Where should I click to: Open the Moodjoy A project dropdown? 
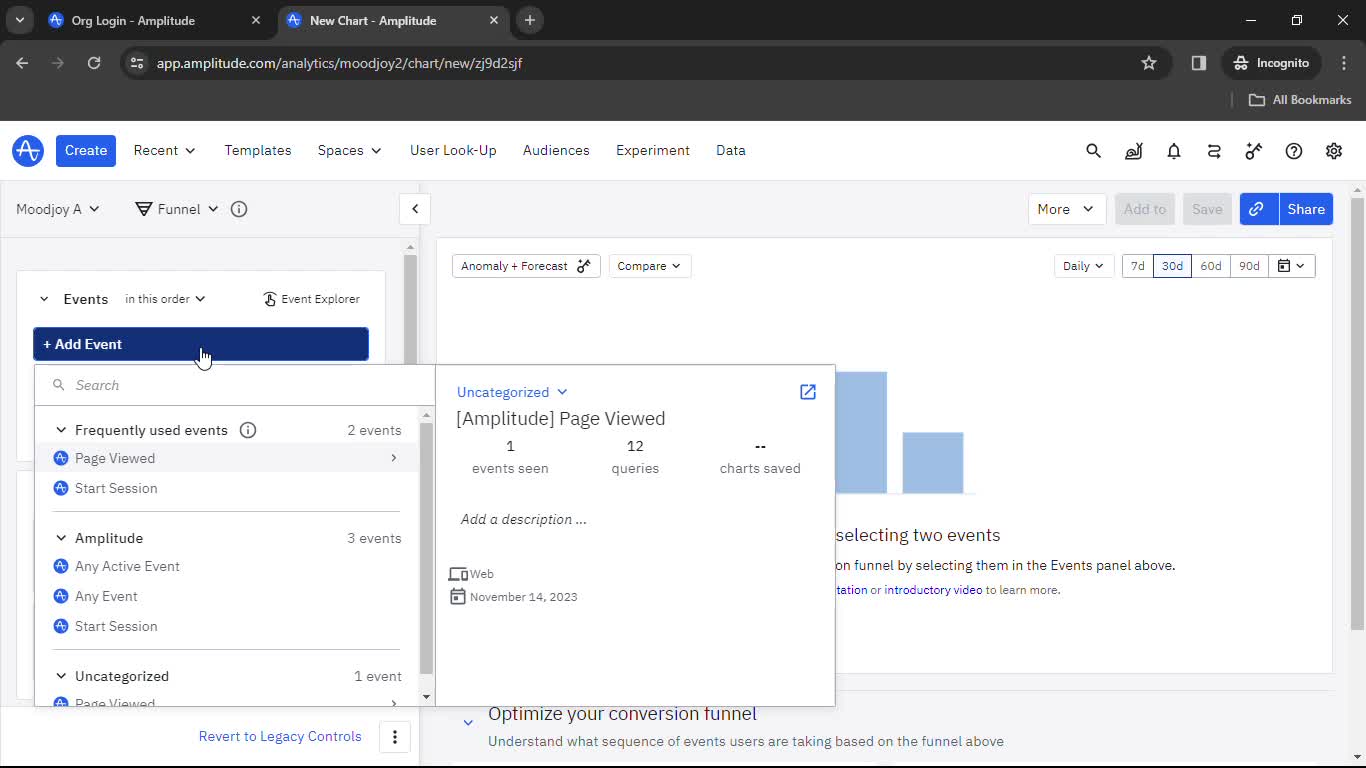(58, 209)
